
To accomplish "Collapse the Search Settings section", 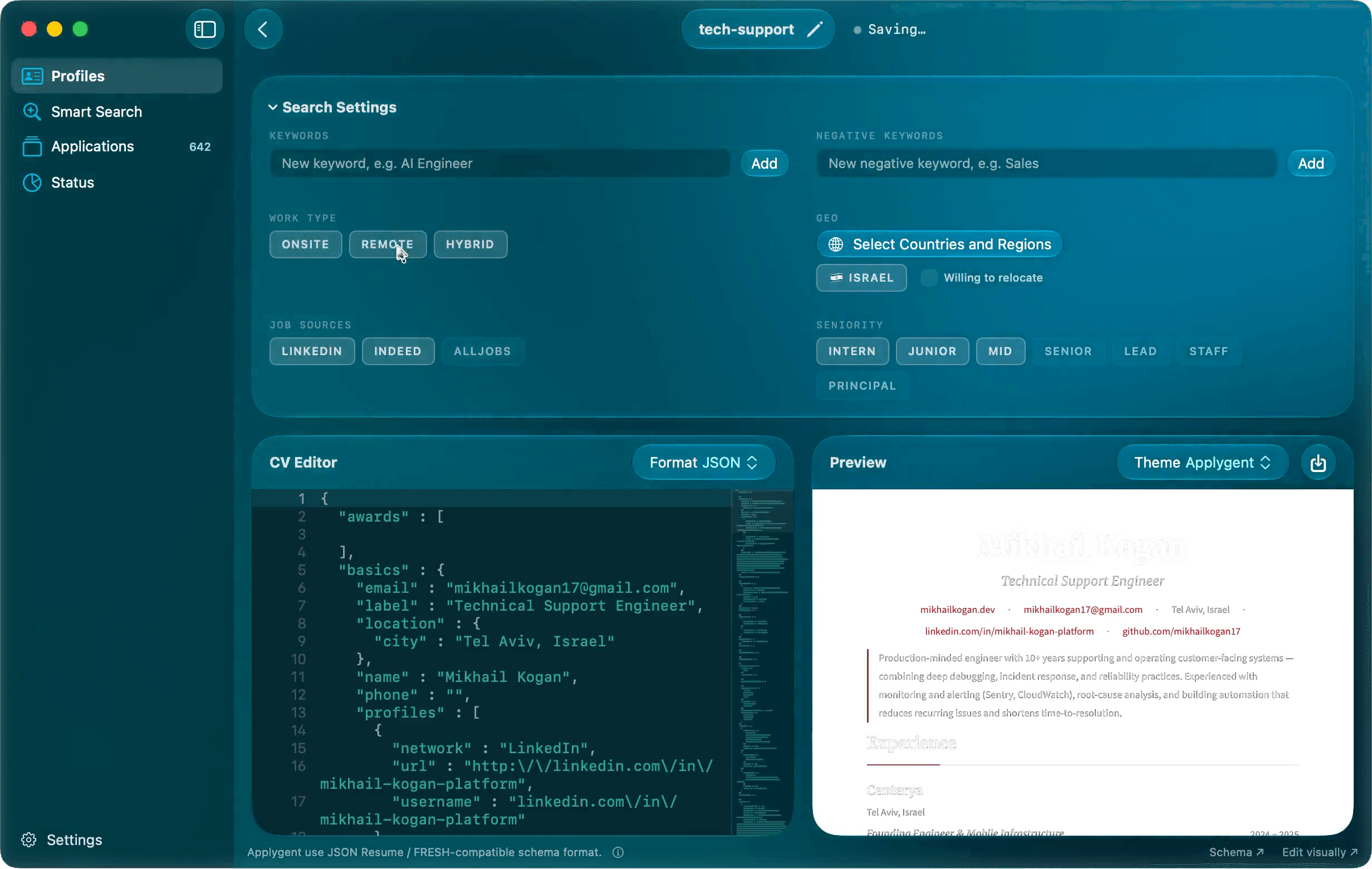I will 333,107.
